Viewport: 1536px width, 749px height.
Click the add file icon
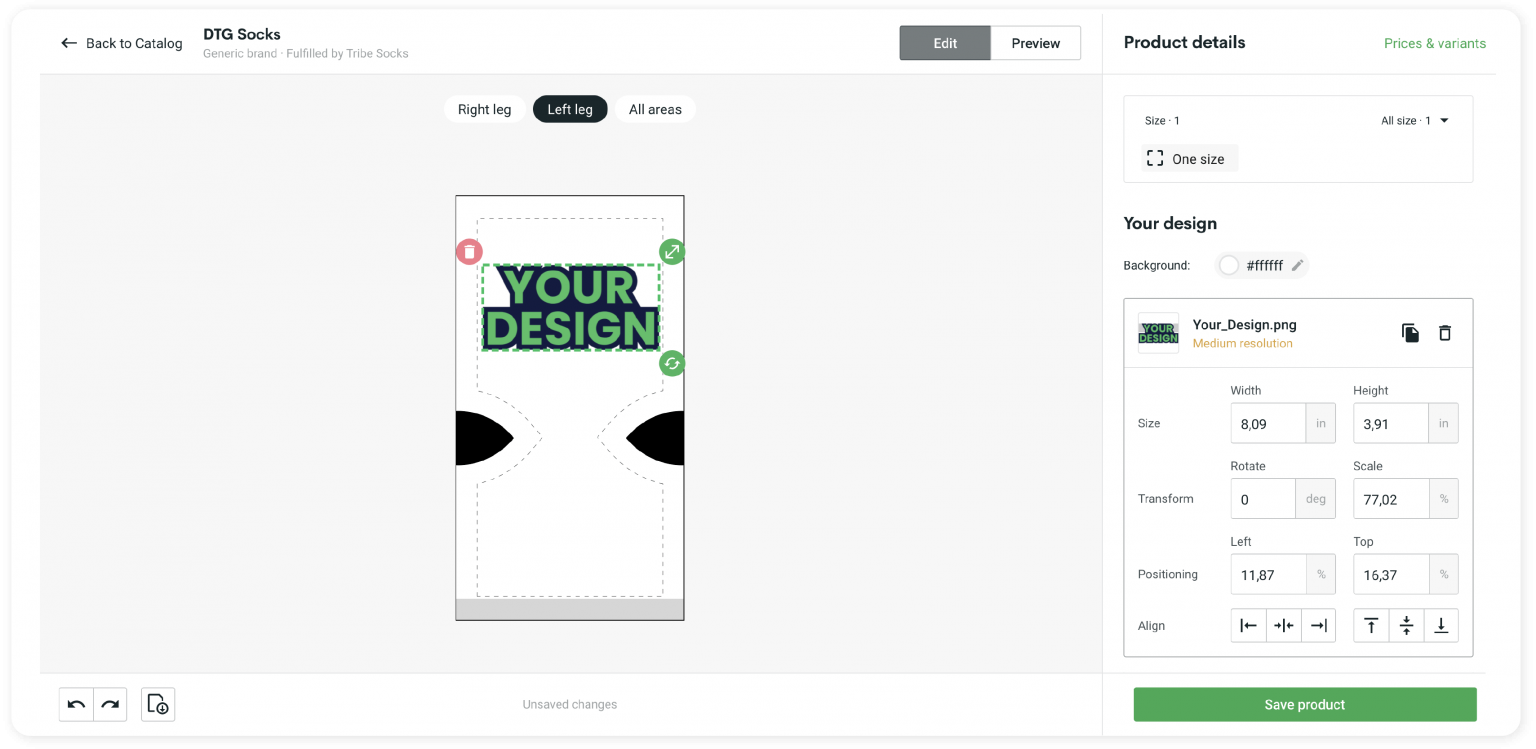(157, 704)
